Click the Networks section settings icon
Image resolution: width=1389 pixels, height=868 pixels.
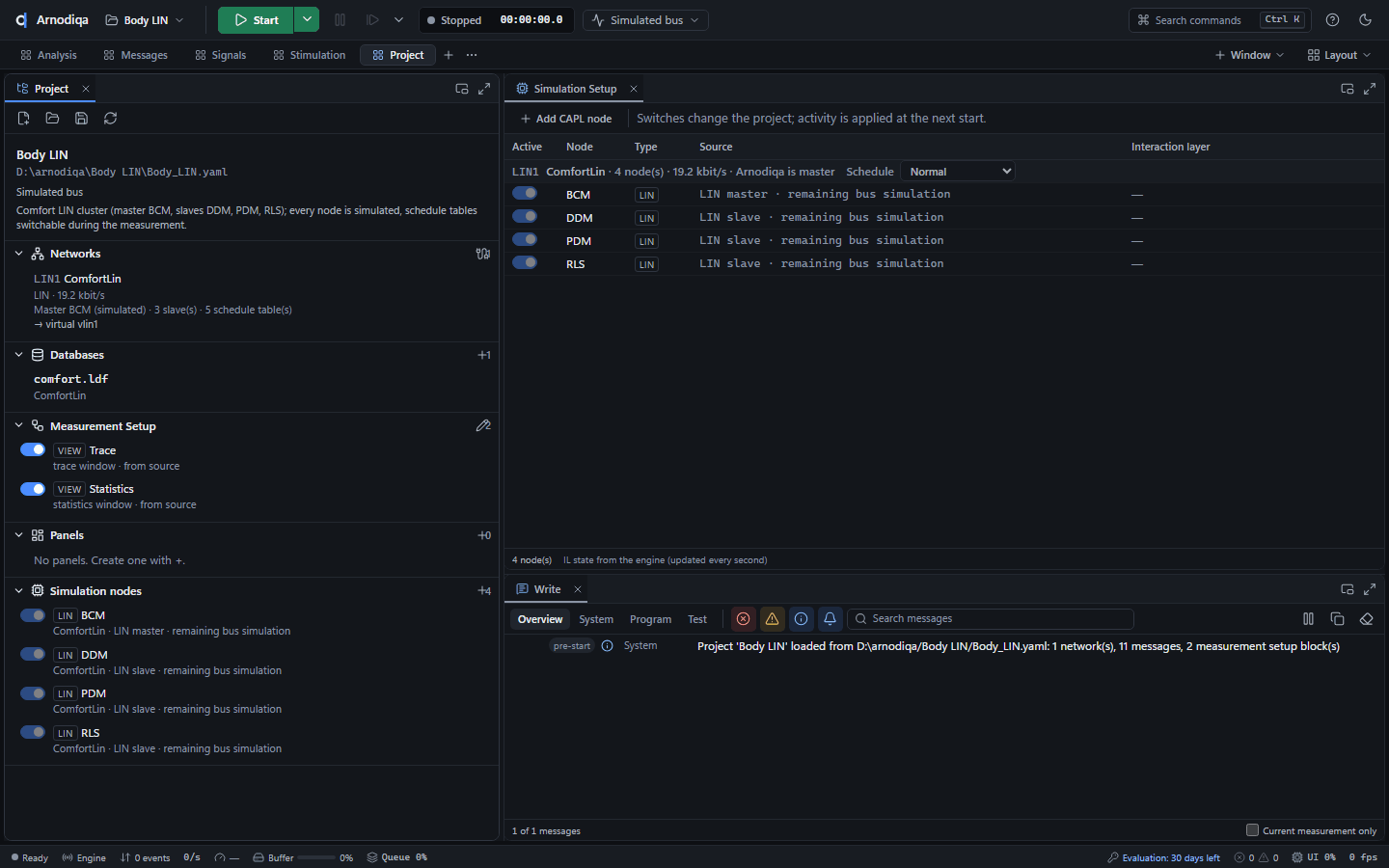pos(483,254)
